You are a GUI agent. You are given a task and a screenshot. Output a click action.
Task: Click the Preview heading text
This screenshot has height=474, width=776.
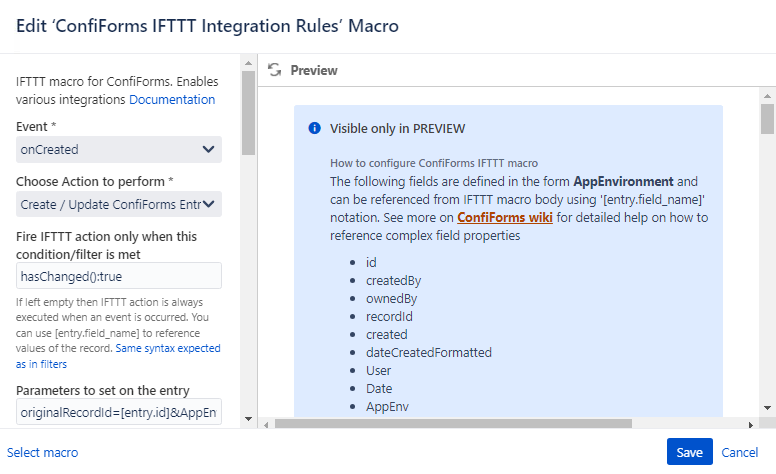coord(314,70)
